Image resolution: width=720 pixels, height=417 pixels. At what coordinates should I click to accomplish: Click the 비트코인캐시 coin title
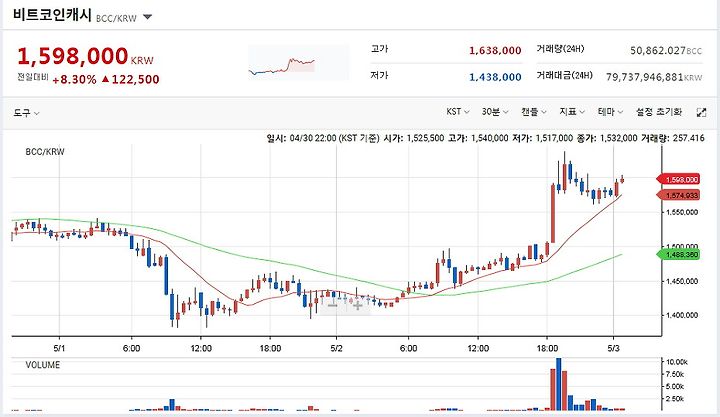coord(52,15)
